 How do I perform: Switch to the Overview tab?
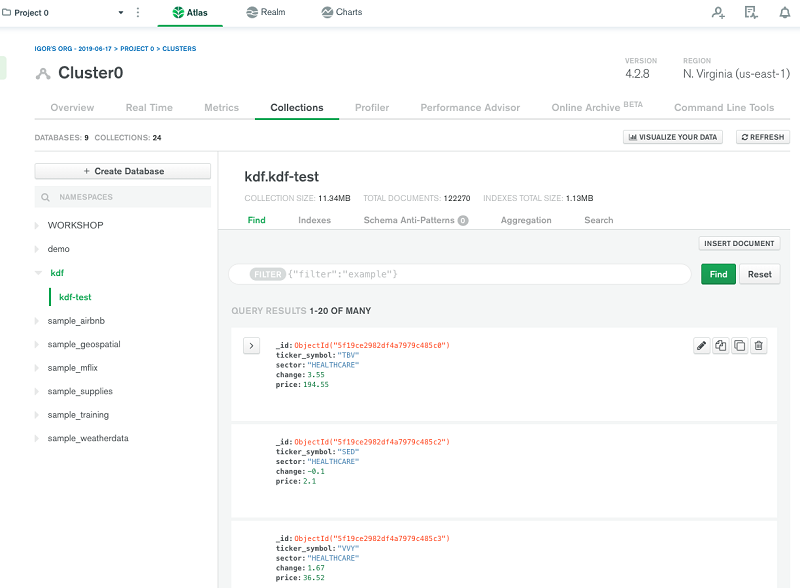point(72,108)
